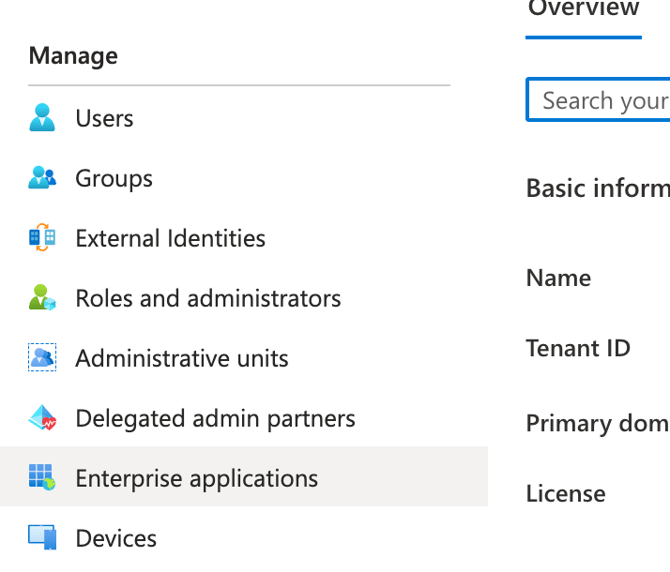Click the Roles and administrators icon
Screen dimensions: 670x572
42,298
